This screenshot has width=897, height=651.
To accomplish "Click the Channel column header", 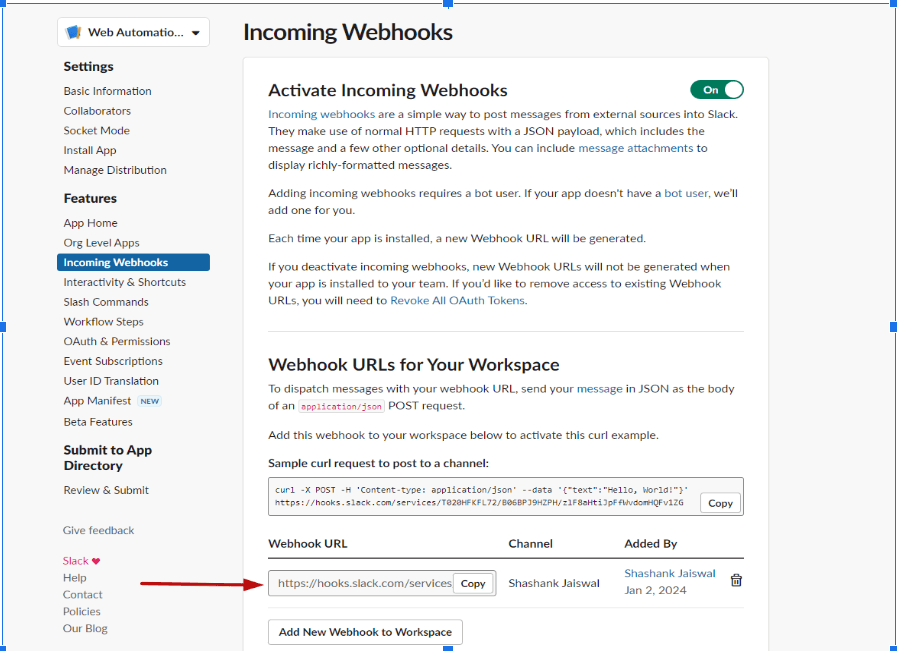I will tap(530, 544).
